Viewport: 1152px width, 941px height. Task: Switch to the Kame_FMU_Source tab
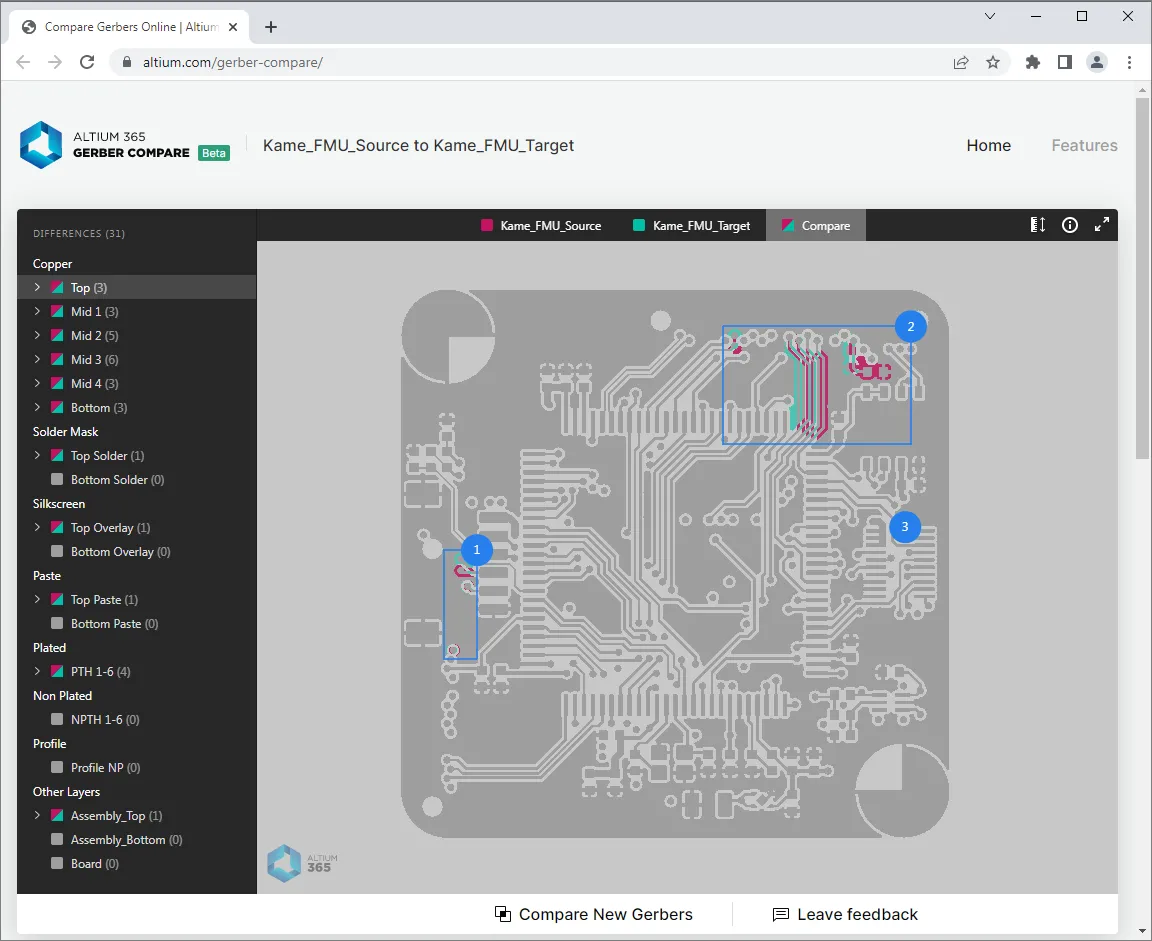click(541, 226)
